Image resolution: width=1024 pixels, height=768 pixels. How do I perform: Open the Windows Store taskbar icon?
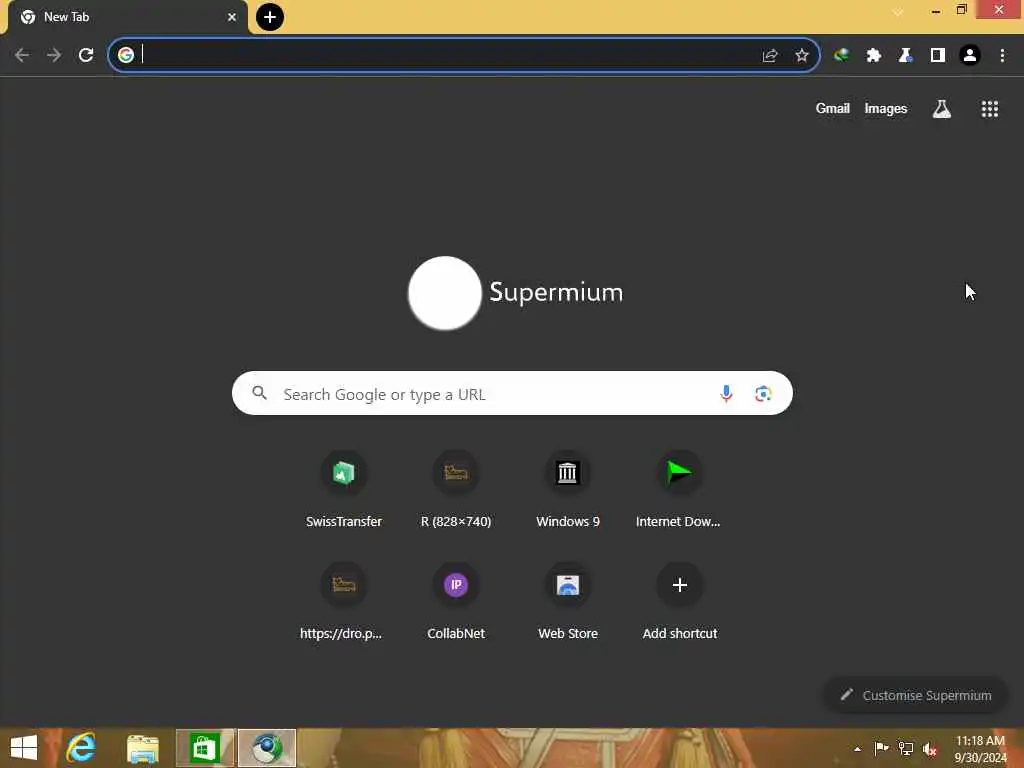pyautogui.click(x=204, y=748)
